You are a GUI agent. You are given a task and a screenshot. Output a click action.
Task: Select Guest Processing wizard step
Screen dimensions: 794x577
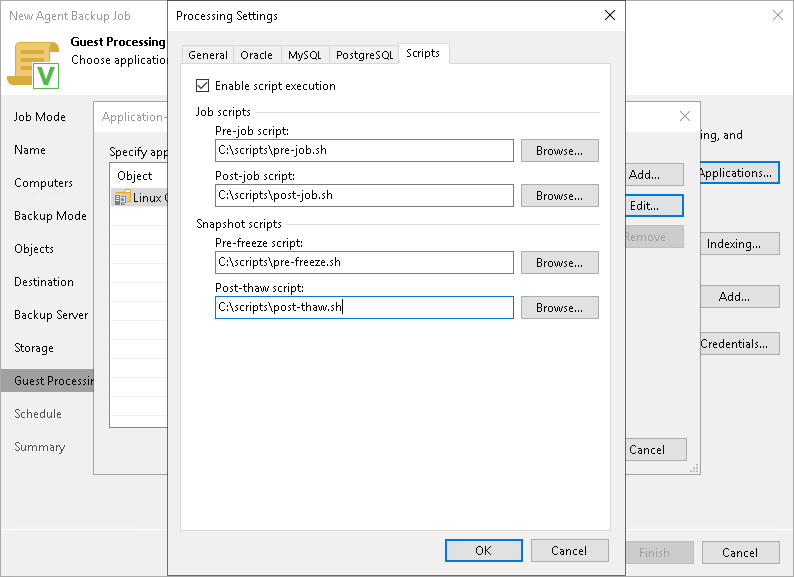pos(47,381)
